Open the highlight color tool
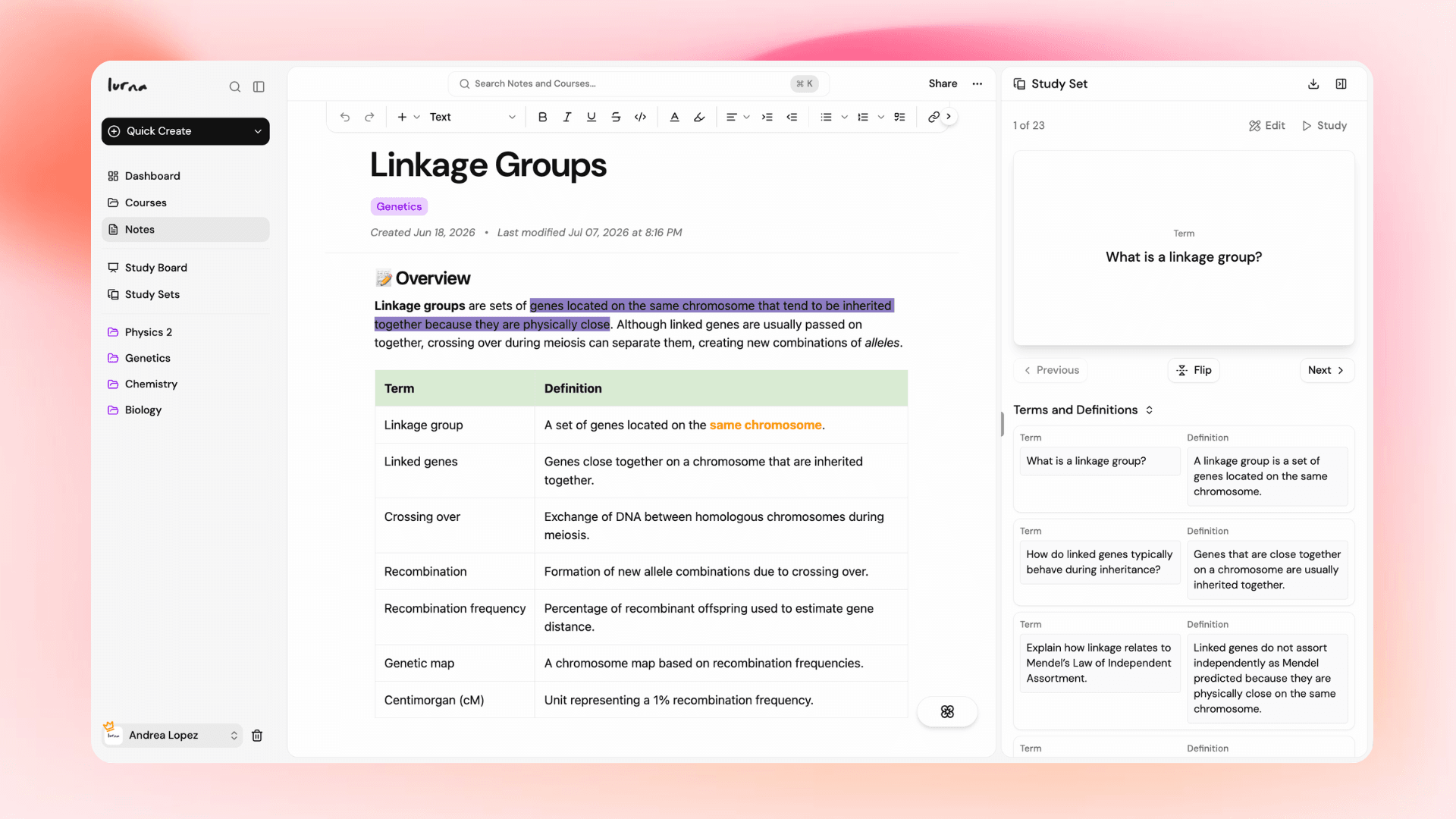The height and width of the screenshot is (819, 1456). pos(699,117)
